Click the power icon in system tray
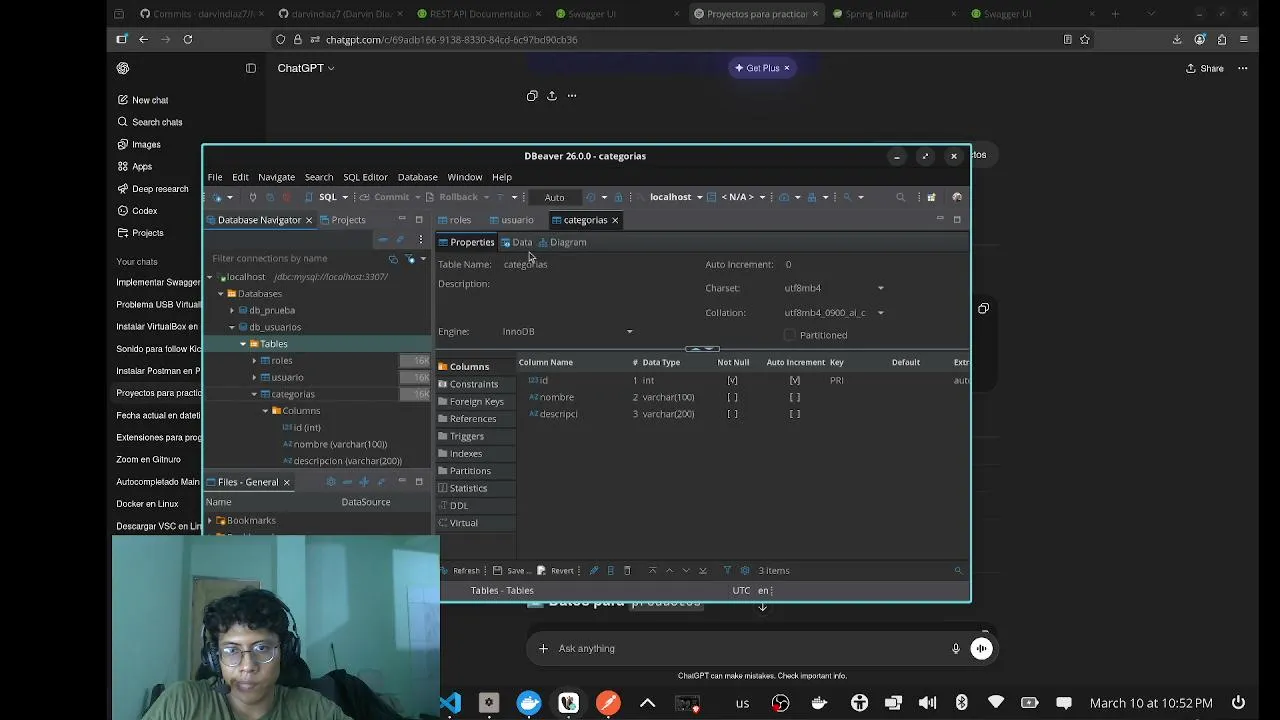Viewport: 1280px width, 720px height. point(1238,703)
